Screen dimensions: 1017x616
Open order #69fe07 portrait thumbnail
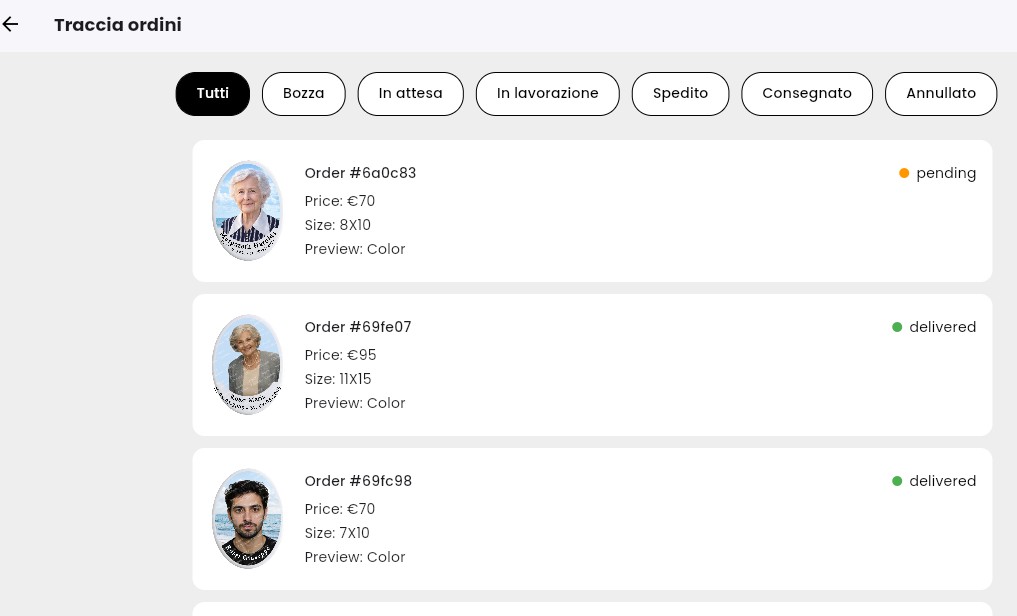coord(247,364)
